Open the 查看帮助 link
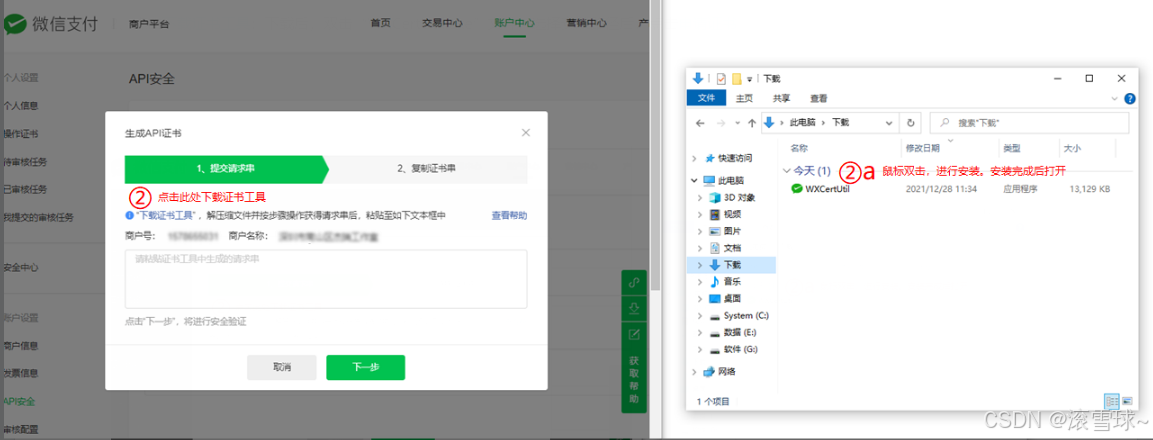This screenshot has height=440, width=1153. (x=509, y=216)
